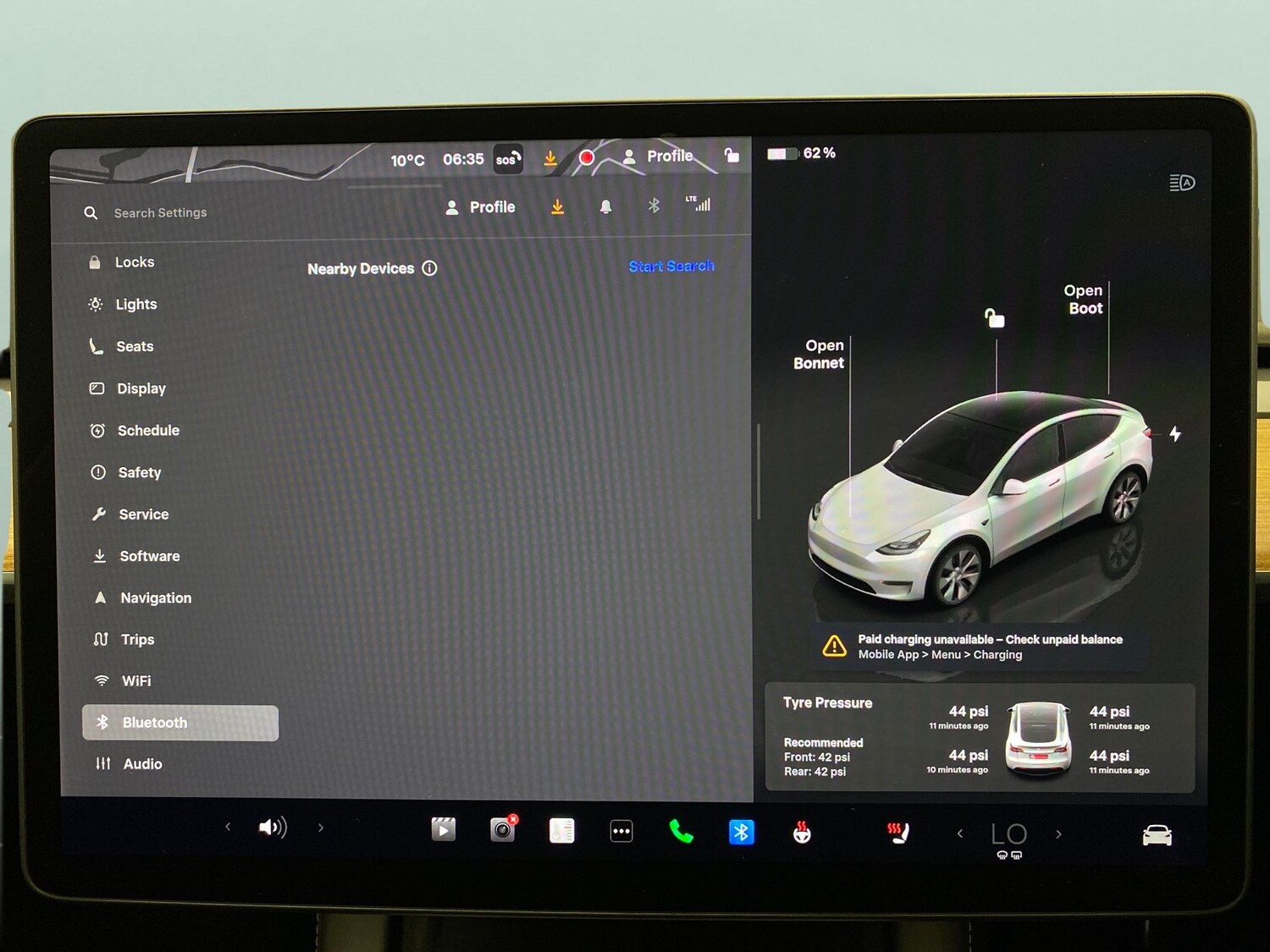Image resolution: width=1270 pixels, height=952 pixels.
Task: Open the WiFi settings section
Action: point(136,680)
